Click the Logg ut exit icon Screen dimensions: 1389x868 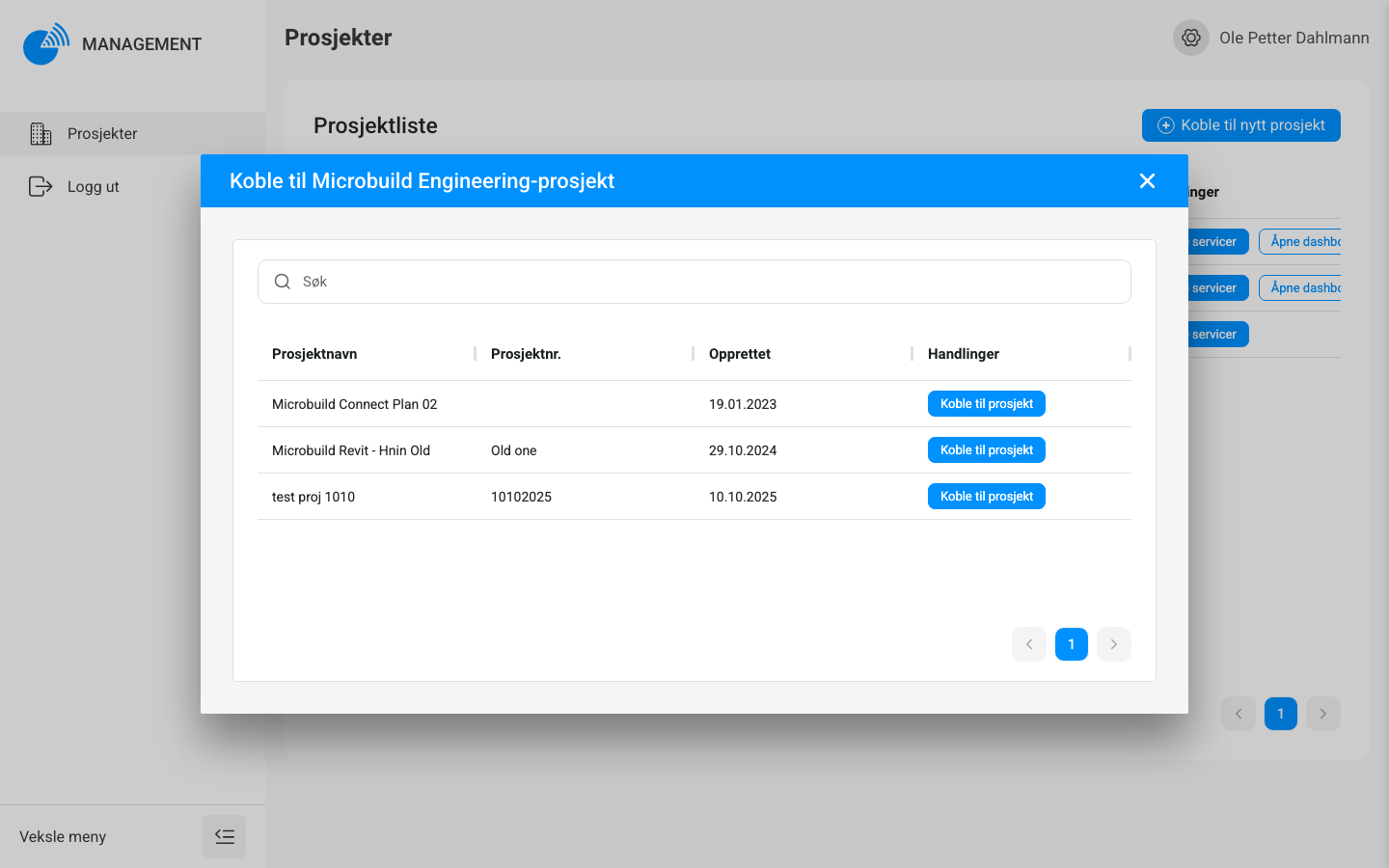point(41,186)
